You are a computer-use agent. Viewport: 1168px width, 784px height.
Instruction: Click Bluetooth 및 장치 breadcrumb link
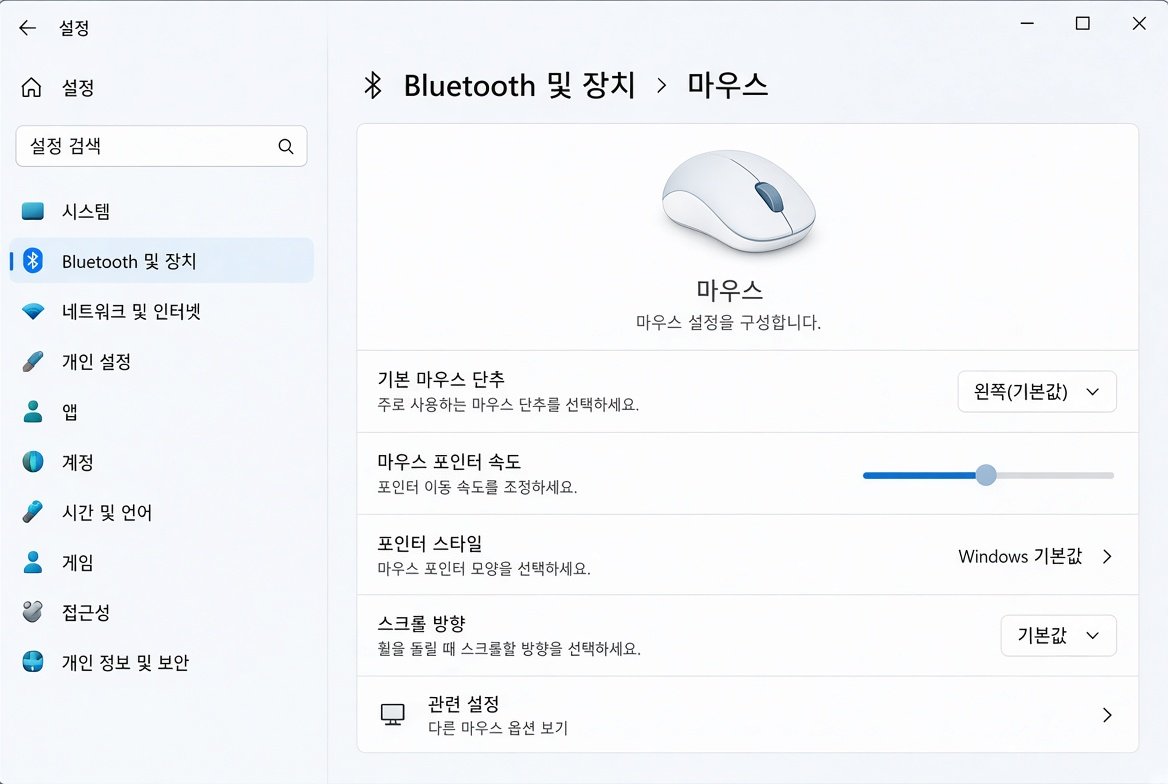[519, 85]
